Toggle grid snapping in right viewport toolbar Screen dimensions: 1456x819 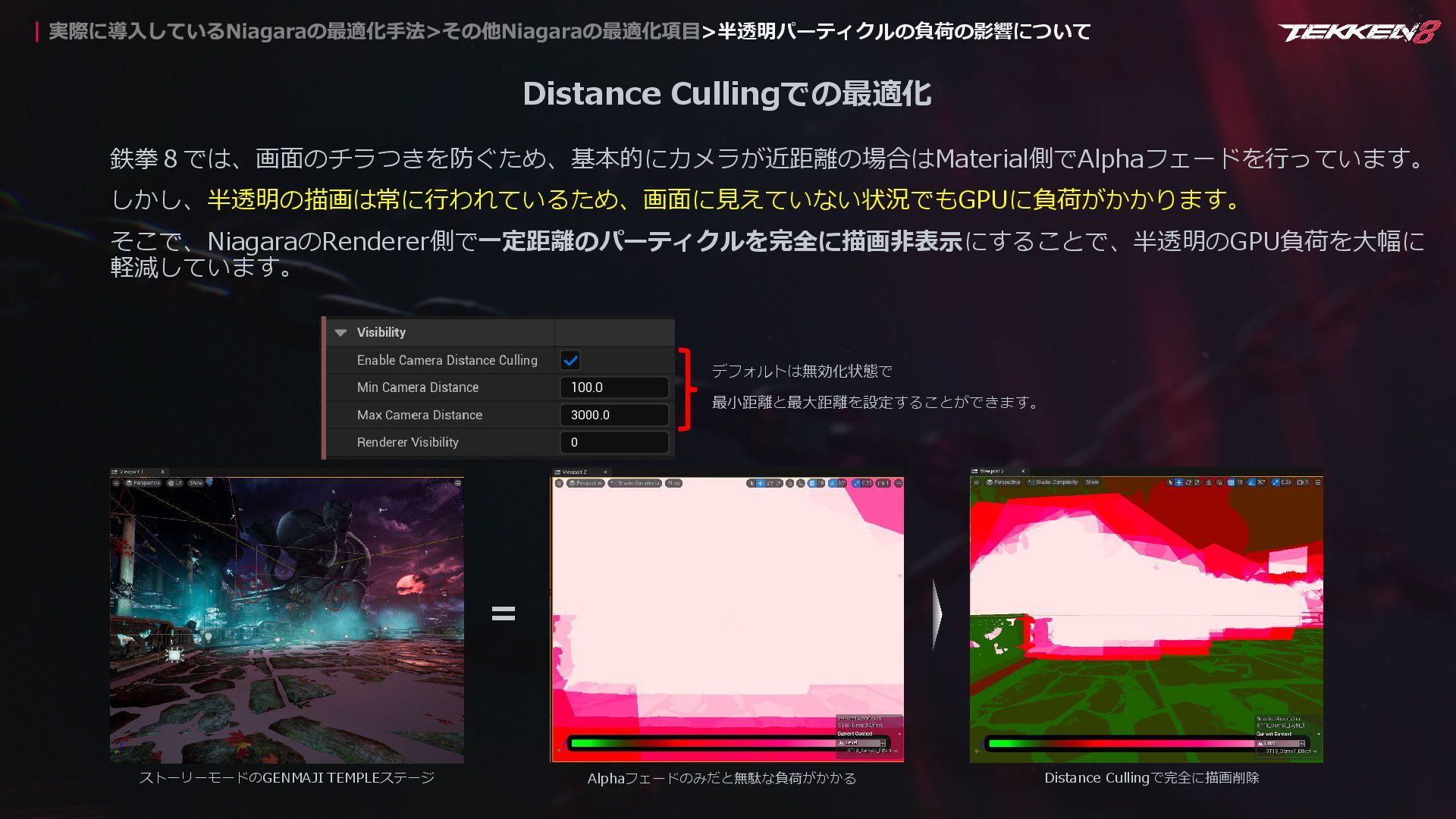[x=1231, y=482]
